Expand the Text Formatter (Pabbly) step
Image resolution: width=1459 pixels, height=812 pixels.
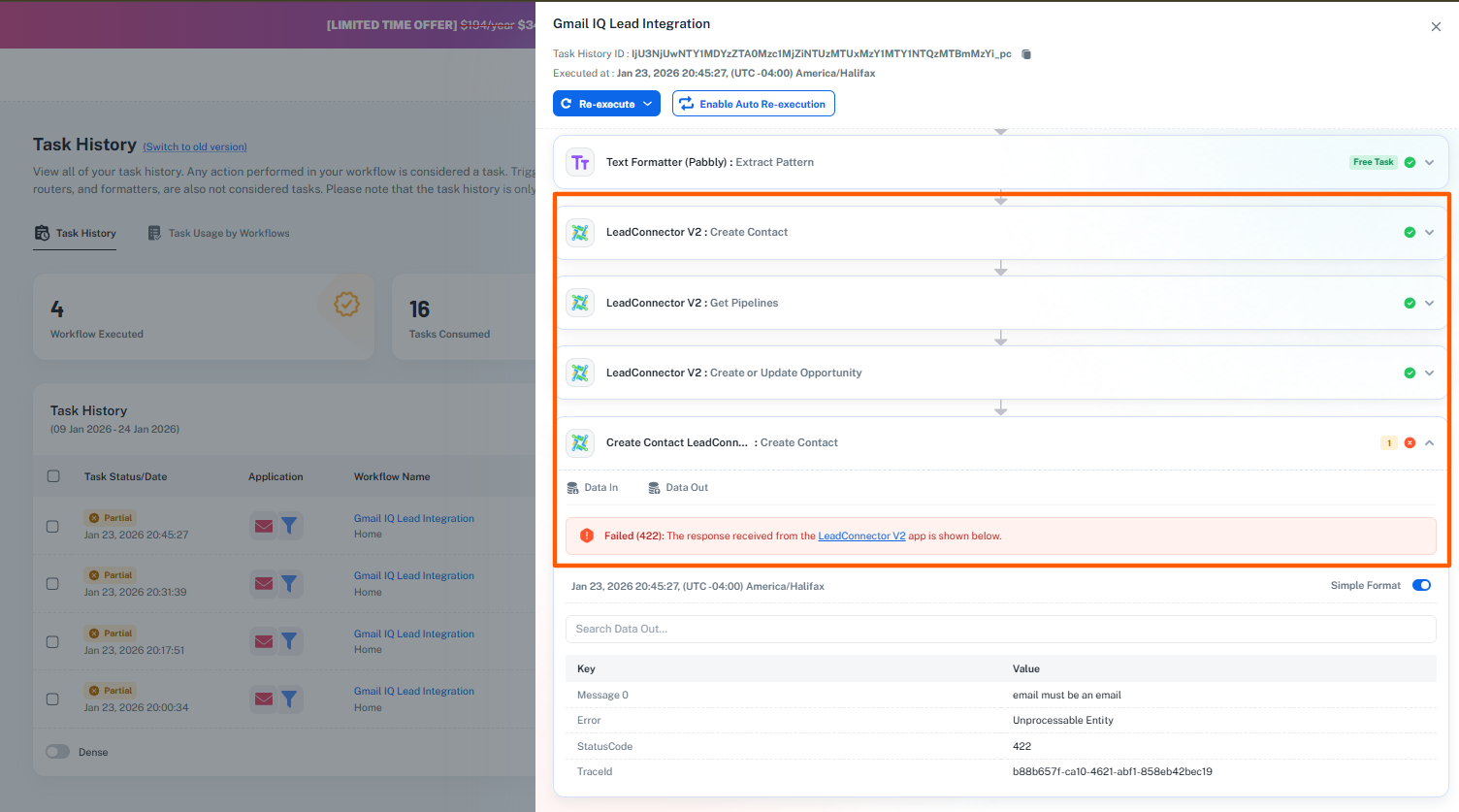(x=1429, y=162)
